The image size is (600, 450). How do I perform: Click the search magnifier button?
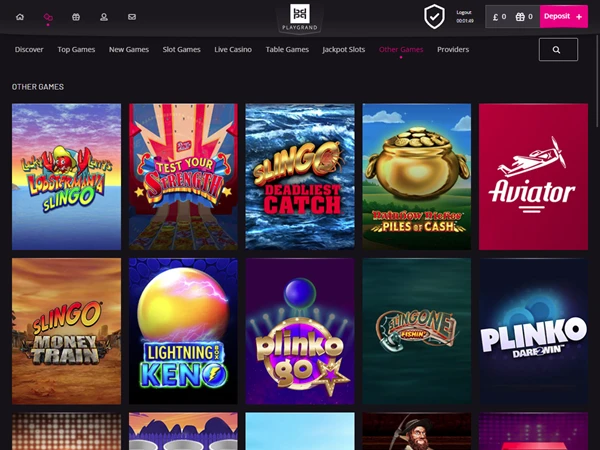[x=558, y=49]
